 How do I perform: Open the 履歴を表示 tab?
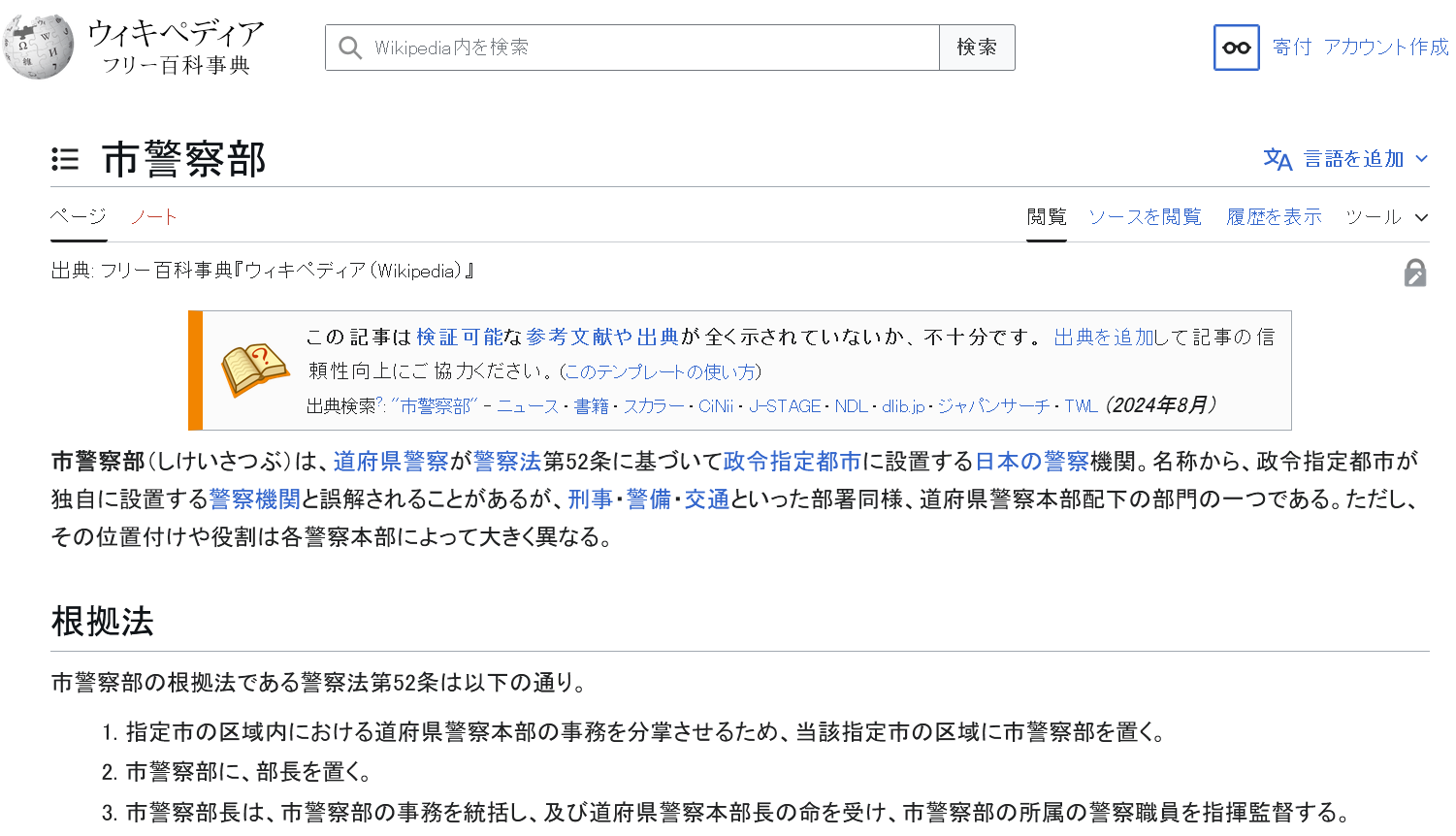pos(1273,217)
